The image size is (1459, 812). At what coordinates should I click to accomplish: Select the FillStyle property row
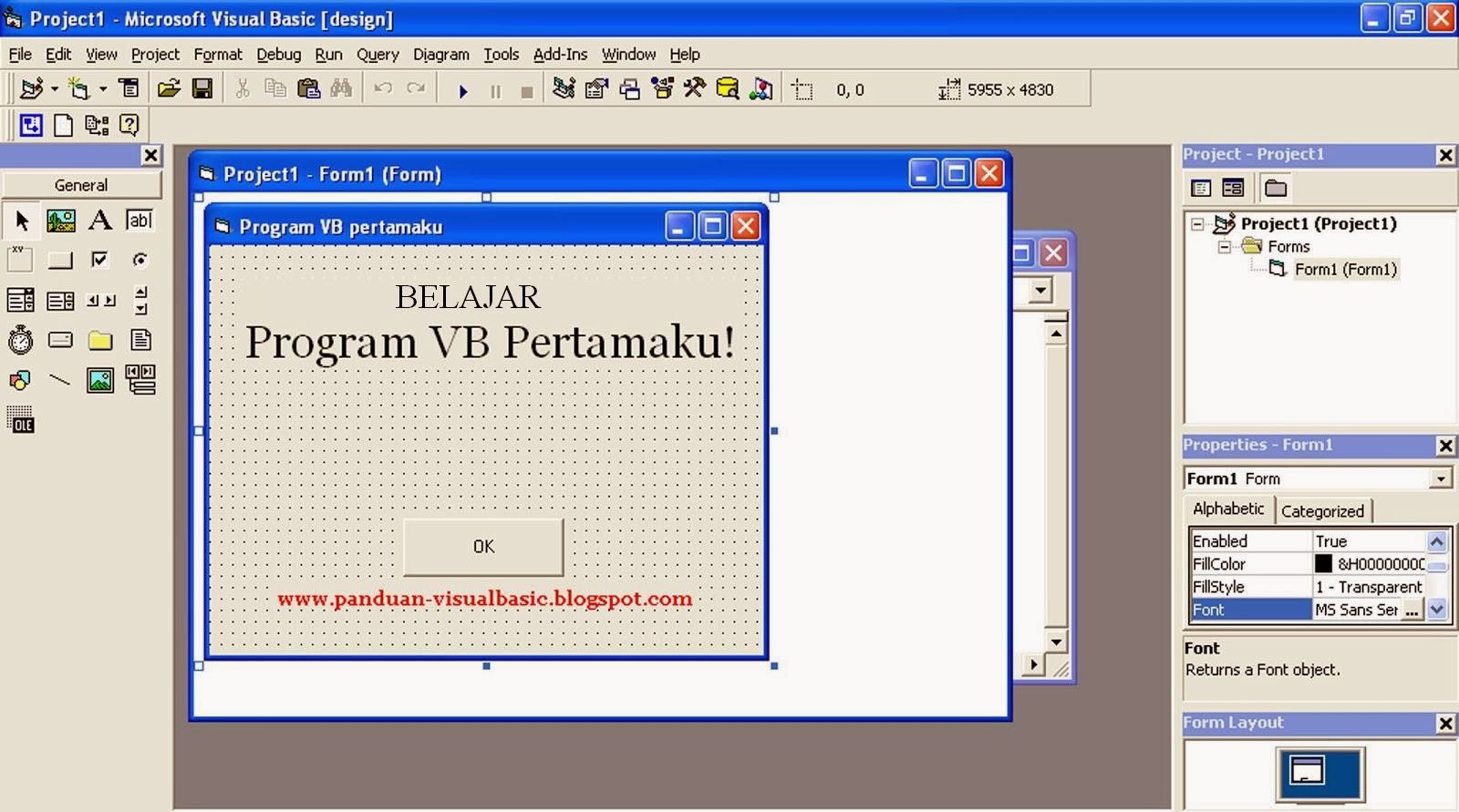(1308, 587)
